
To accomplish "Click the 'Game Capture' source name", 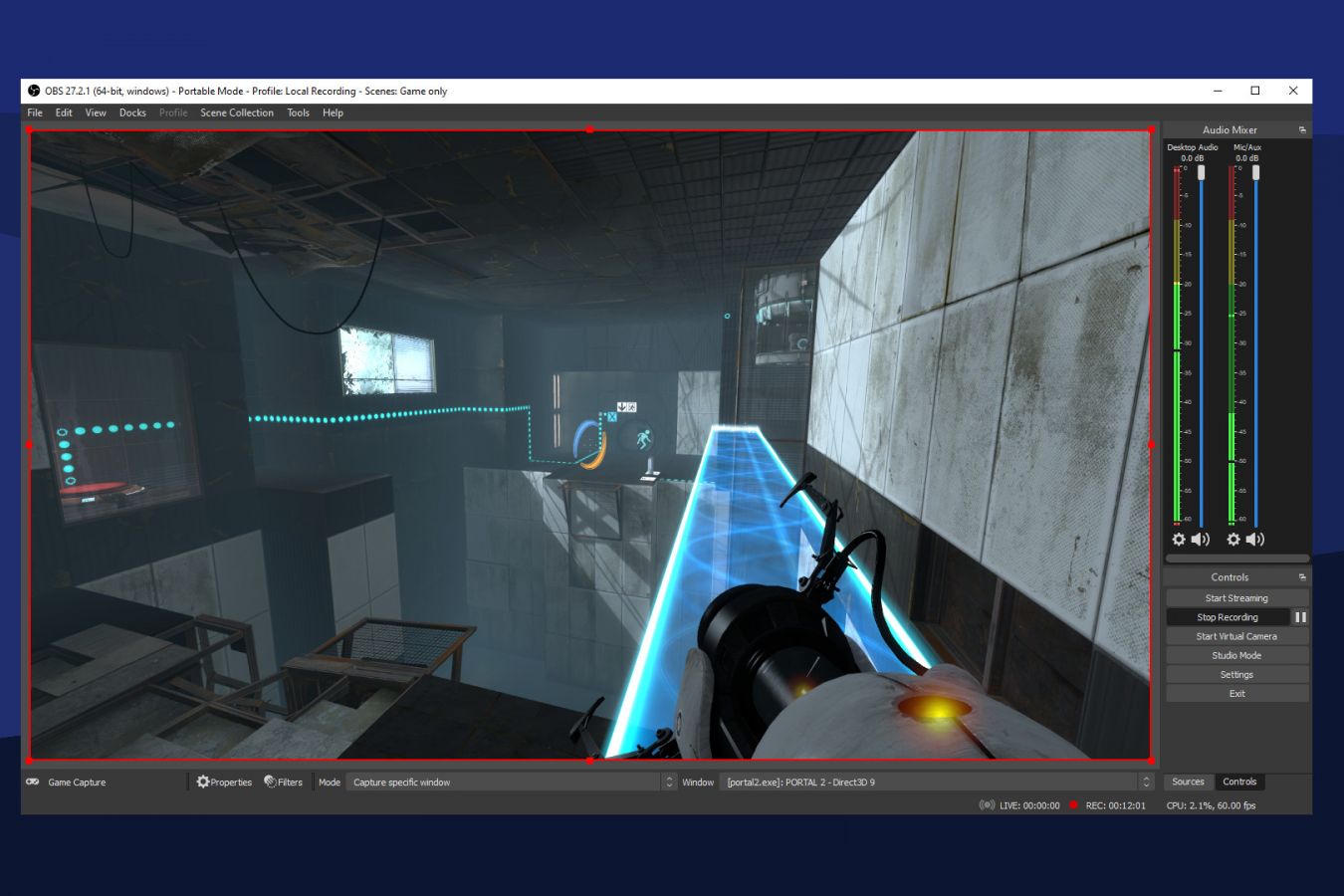I will coord(77,783).
